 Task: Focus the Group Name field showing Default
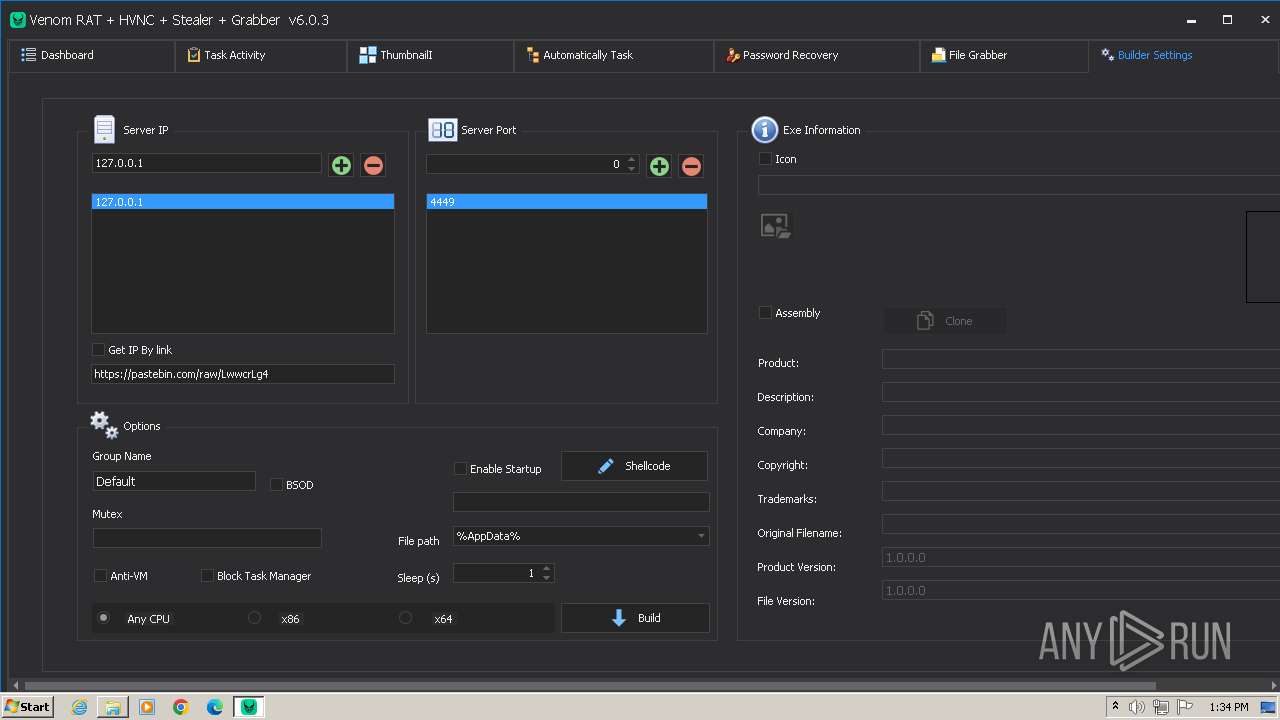click(x=174, y=481)
